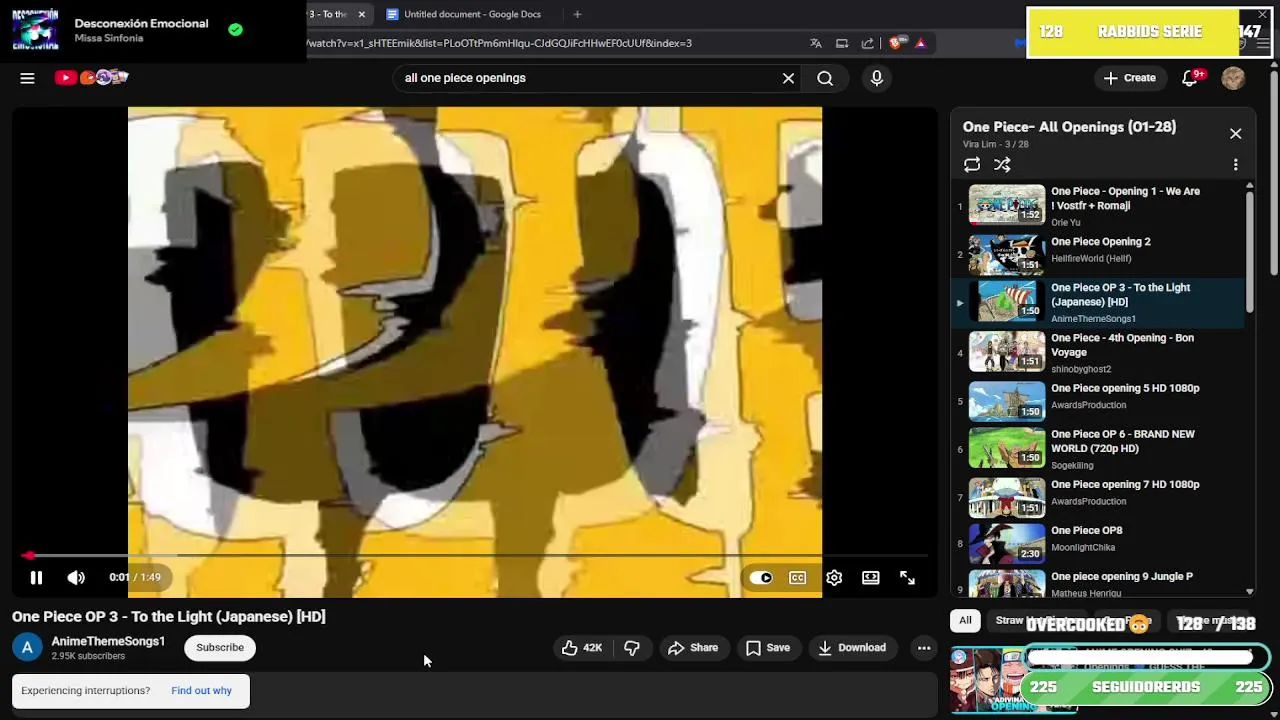Open the notifications bell
This screenshot has height=720, width=1280.
(1190, 78)
